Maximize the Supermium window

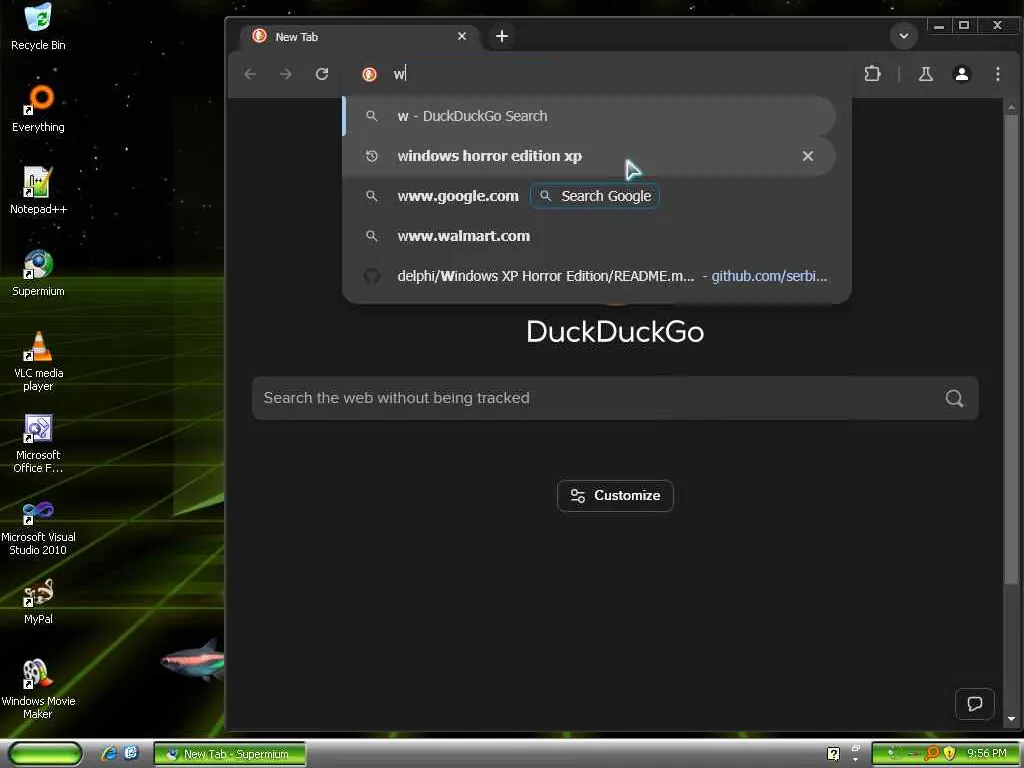pyautogui.click(x=964, y=26)
